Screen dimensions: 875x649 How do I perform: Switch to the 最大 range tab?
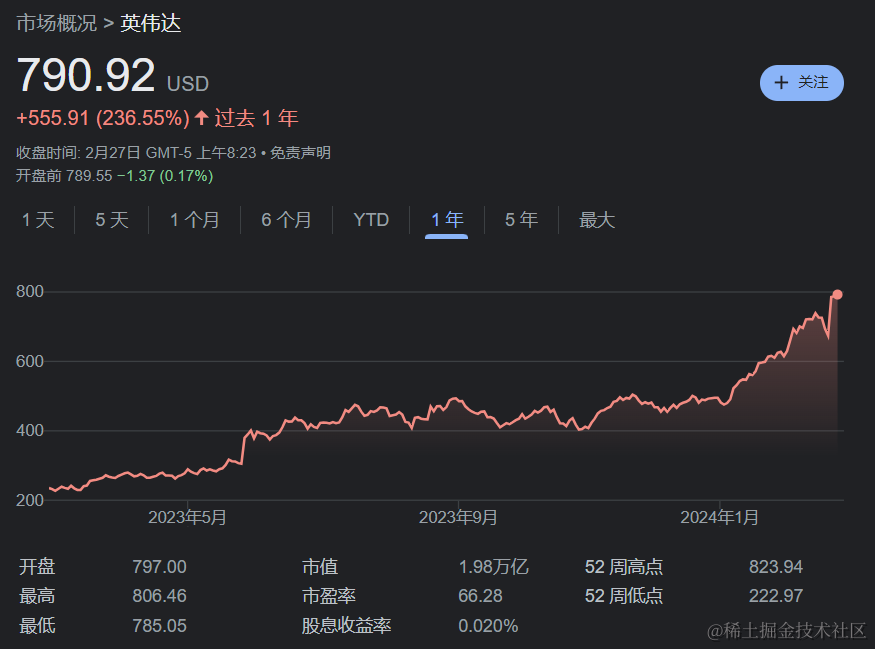[x=597, y=220]
